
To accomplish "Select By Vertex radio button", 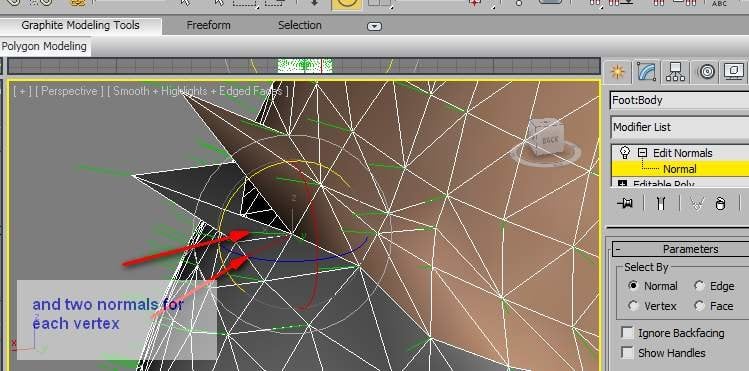I will tap(633, 306).
